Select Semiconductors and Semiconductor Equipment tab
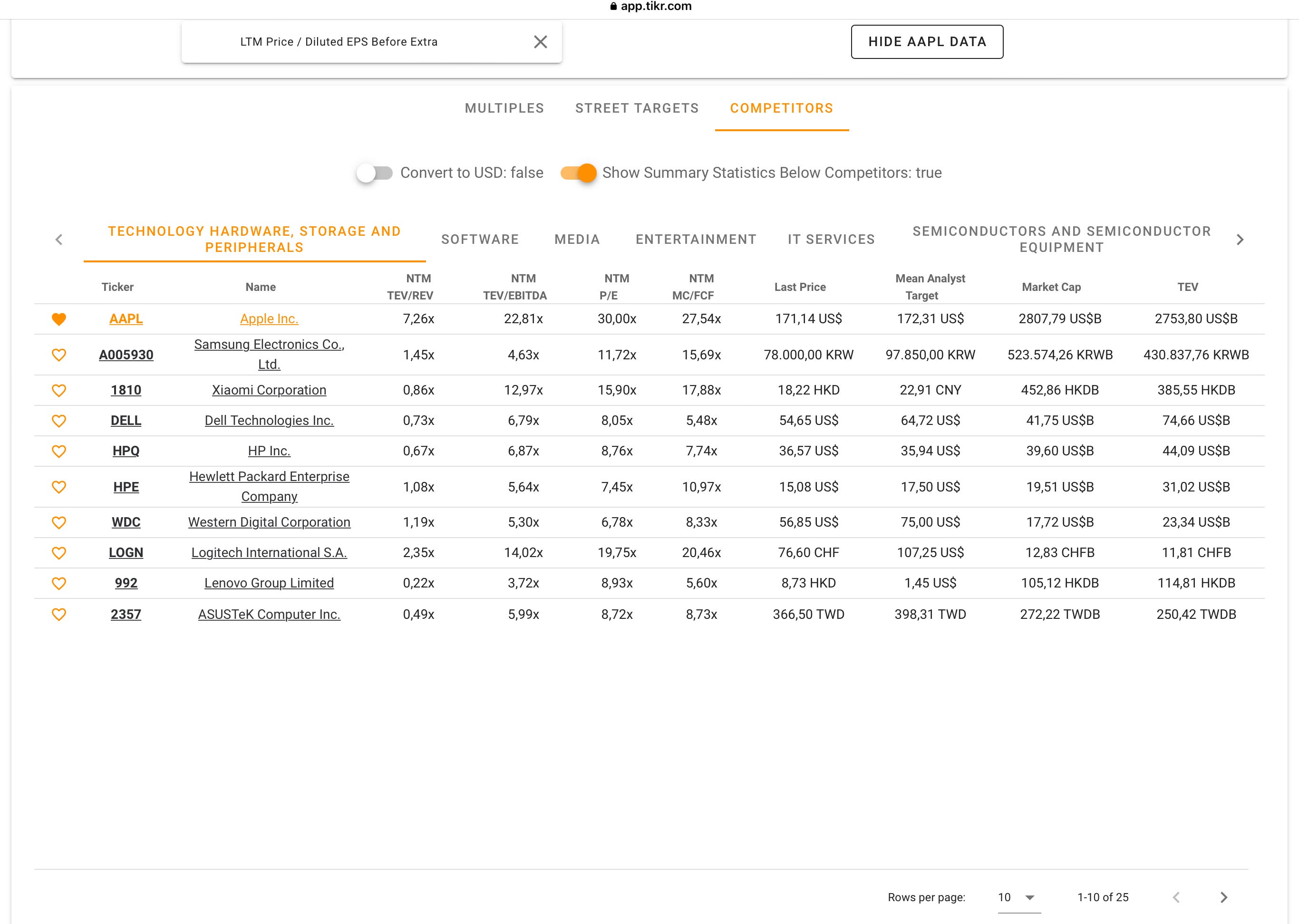Screen dimensions: 1299x924 click(x=1062, y=239)
